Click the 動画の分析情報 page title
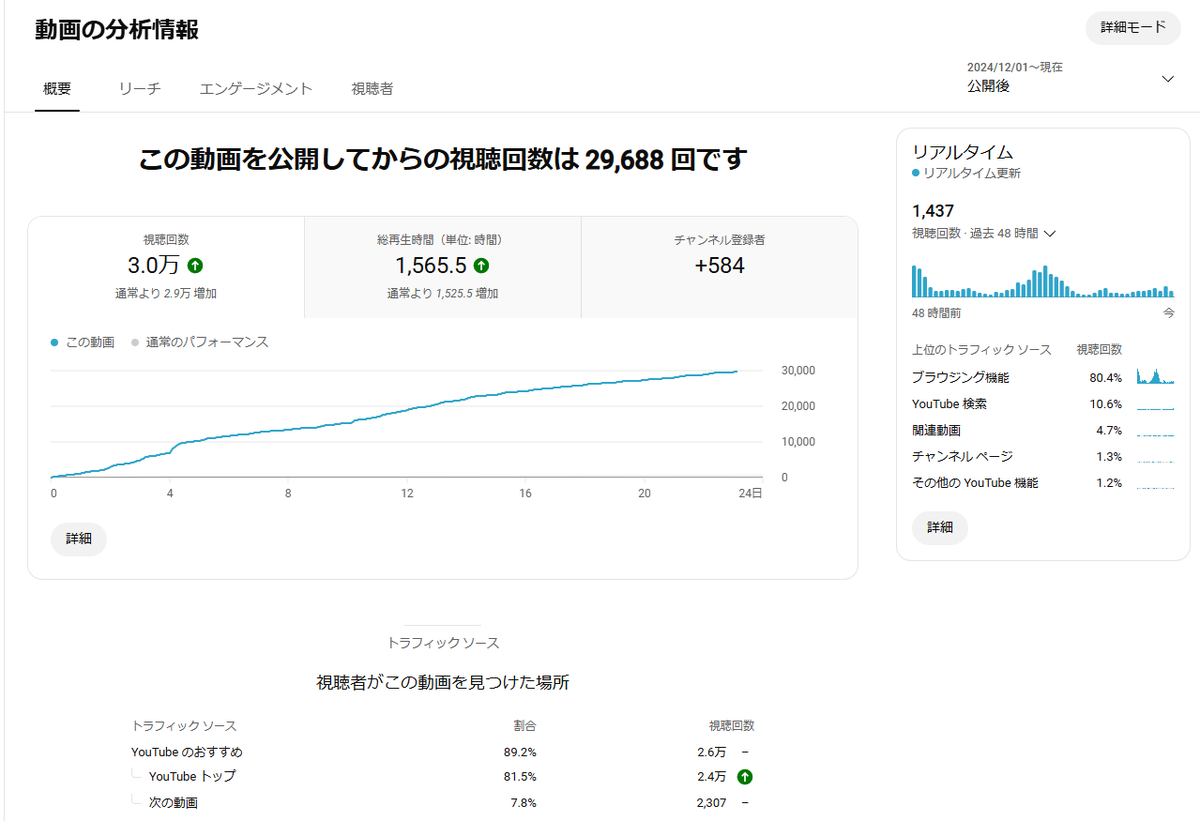 click(x=117, y=30)
